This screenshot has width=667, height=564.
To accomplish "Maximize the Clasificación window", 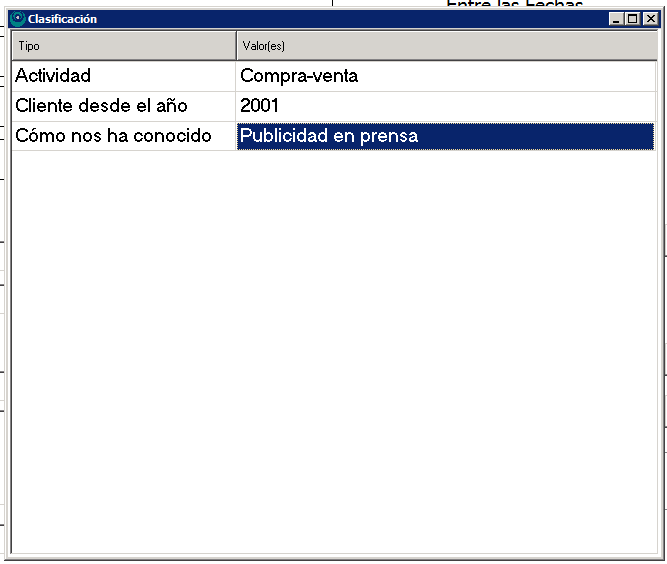I will pyautogui.click(x=632, y=19).
